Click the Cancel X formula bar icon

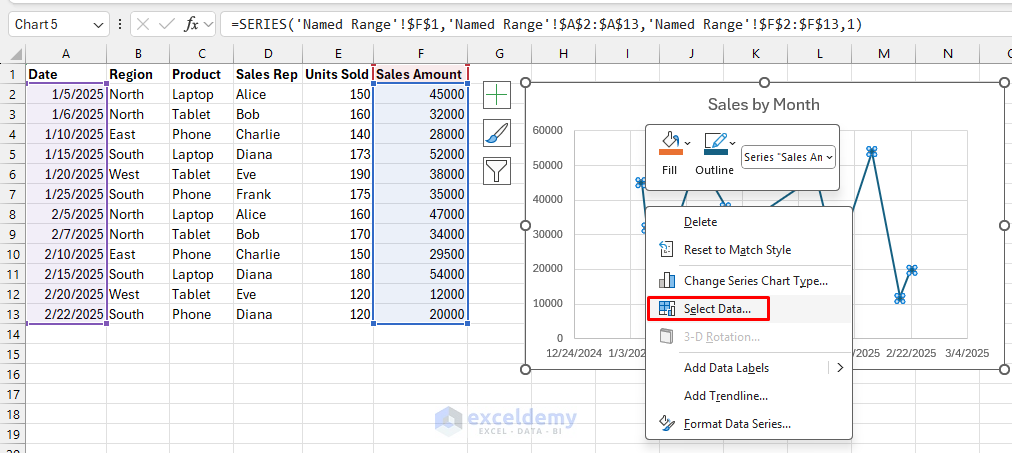(x=144, y=25)
